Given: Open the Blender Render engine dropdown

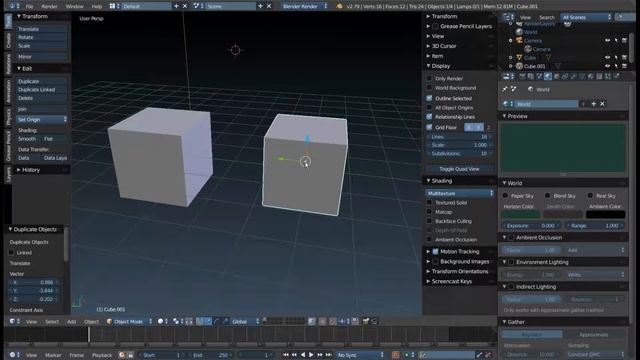Looking at the screenshot, I should [x=304, y=6].
